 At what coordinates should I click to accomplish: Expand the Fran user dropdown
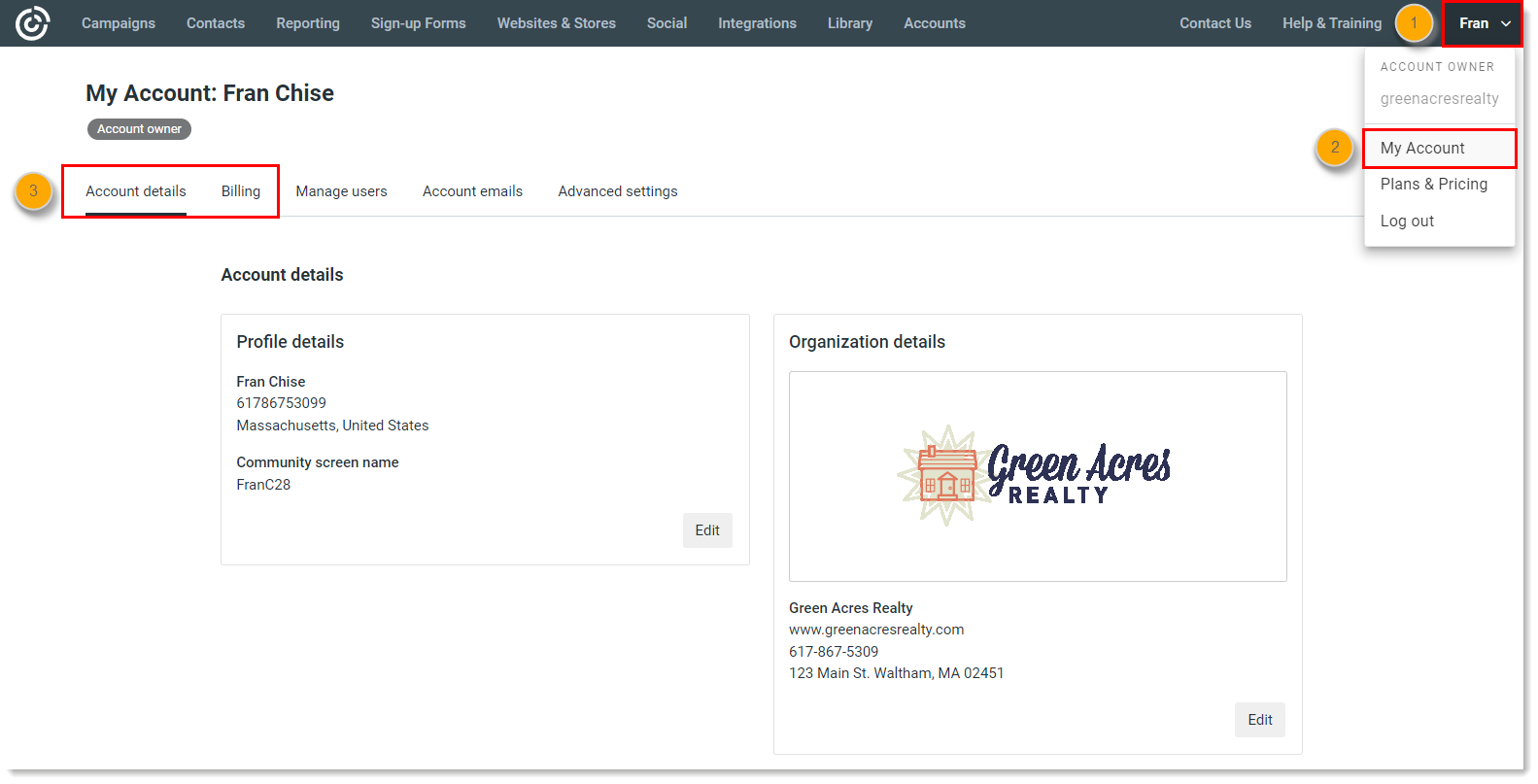[1484, 23]
